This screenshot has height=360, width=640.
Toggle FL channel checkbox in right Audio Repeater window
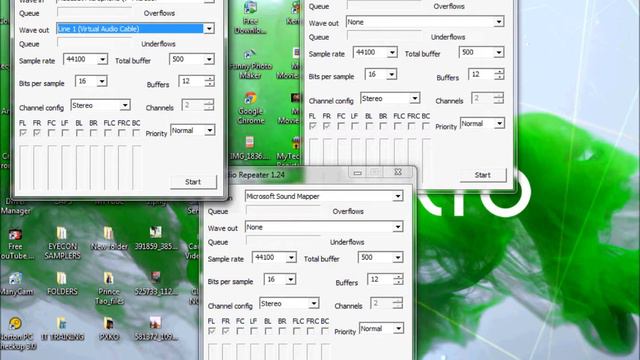pos(313,126)
